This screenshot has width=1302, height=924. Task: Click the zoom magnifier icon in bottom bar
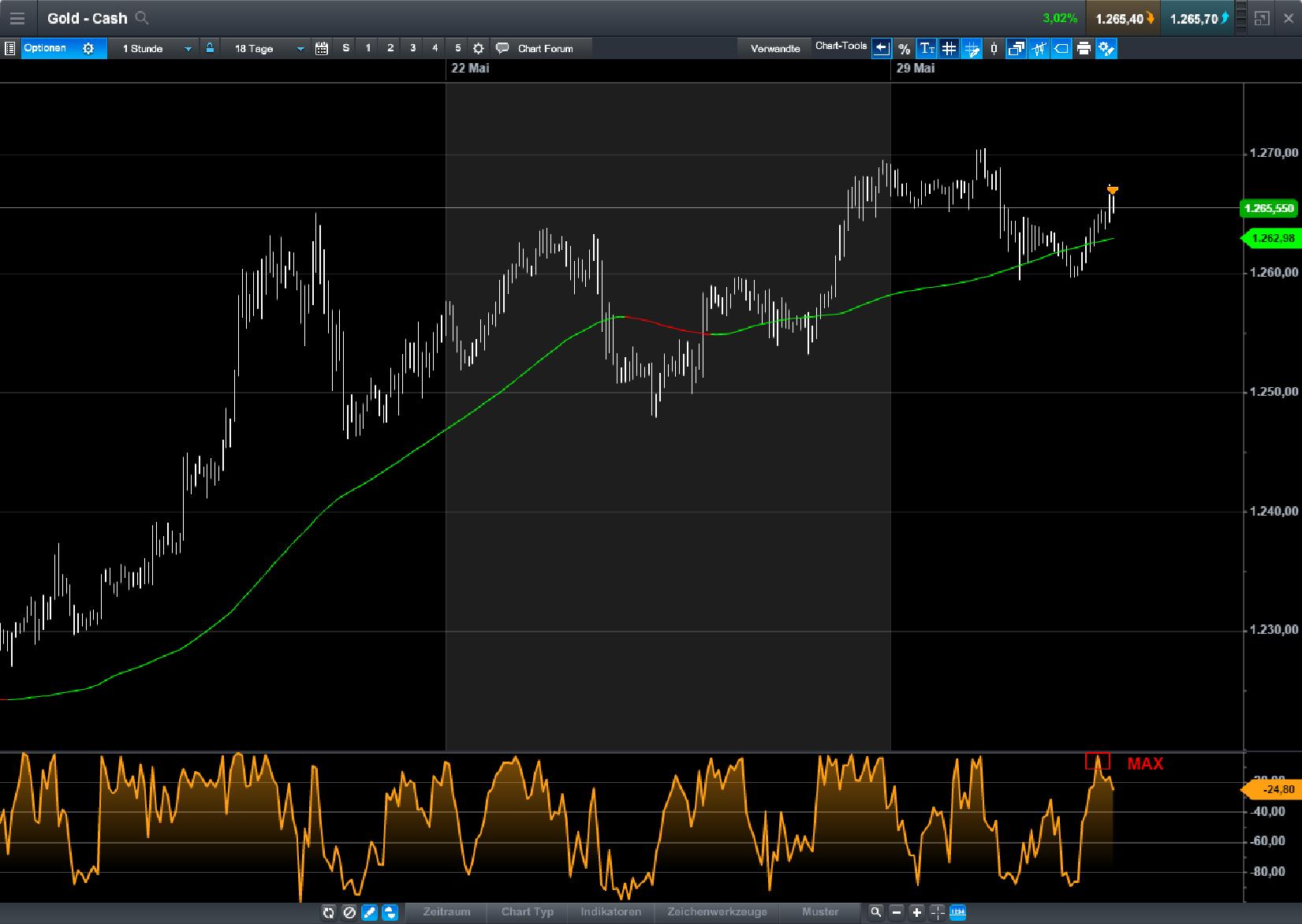[876, 912]
